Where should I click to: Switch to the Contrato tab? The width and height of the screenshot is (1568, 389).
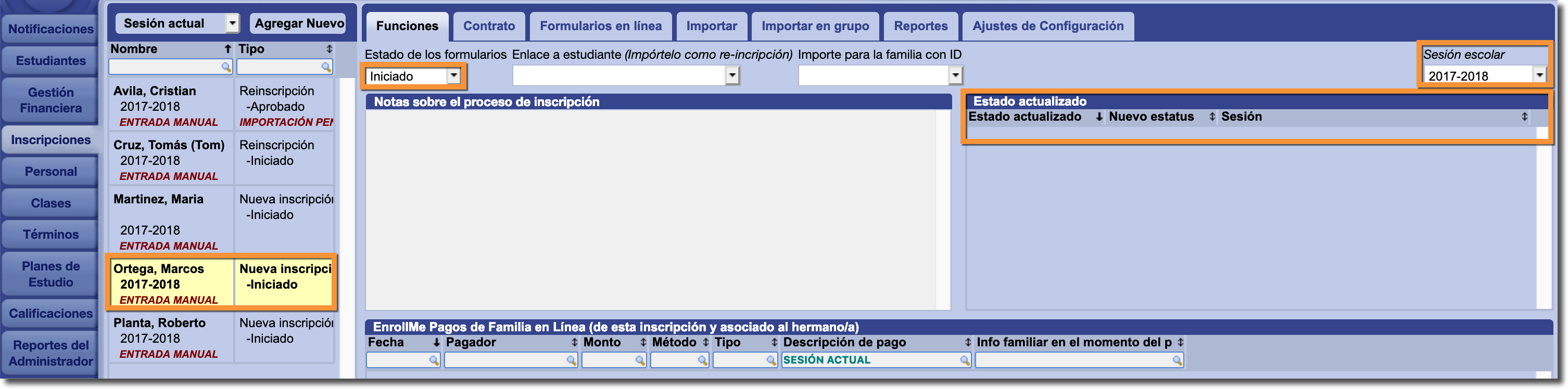pos(489,26)
